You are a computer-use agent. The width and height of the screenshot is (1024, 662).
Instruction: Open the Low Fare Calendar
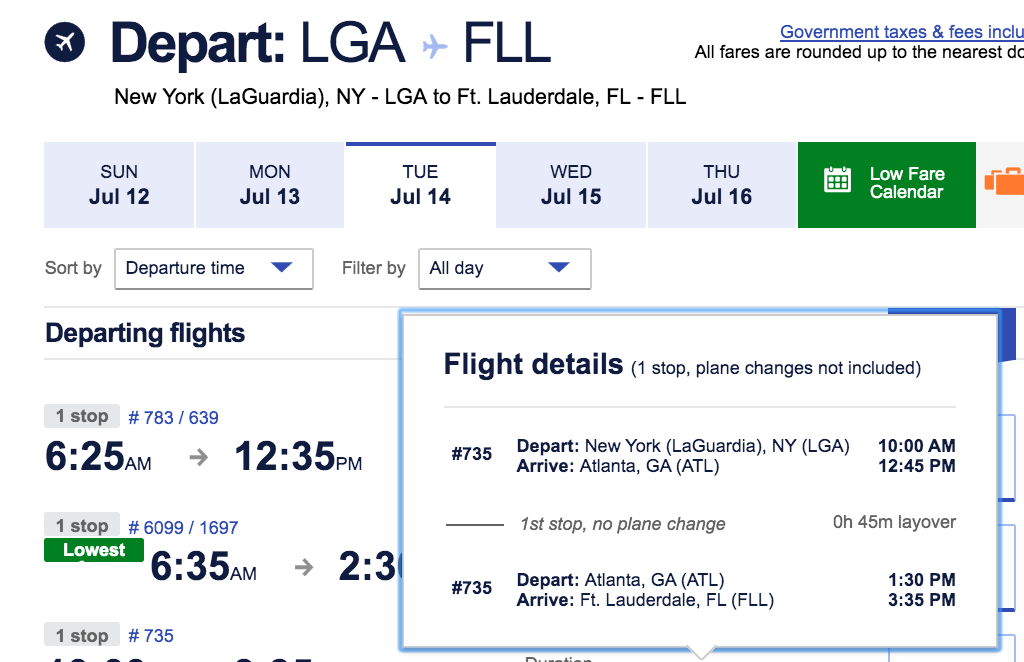[x=905, y=183]
